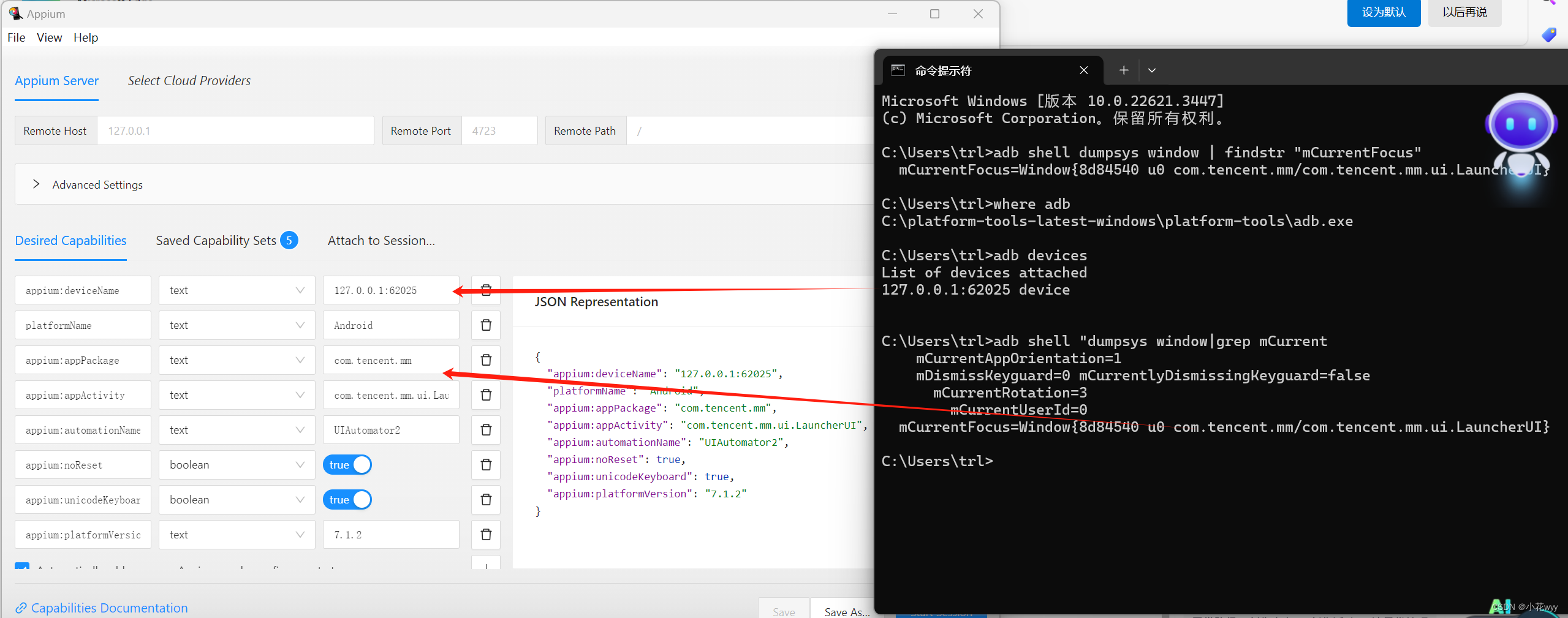
Task: Click the Remote Host input field
Action: tap(235, 131)
